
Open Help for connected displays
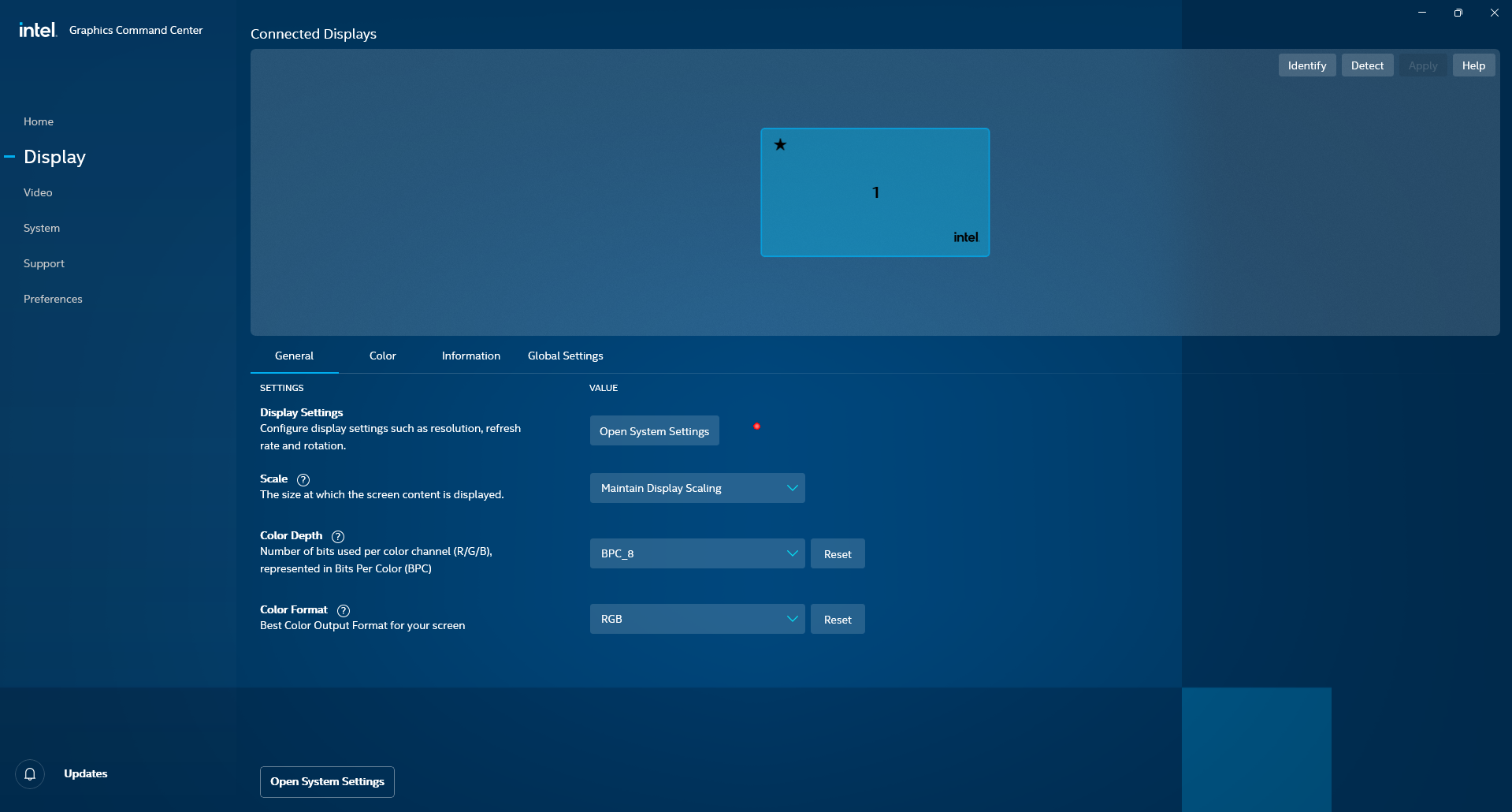tap(1473, 65)
